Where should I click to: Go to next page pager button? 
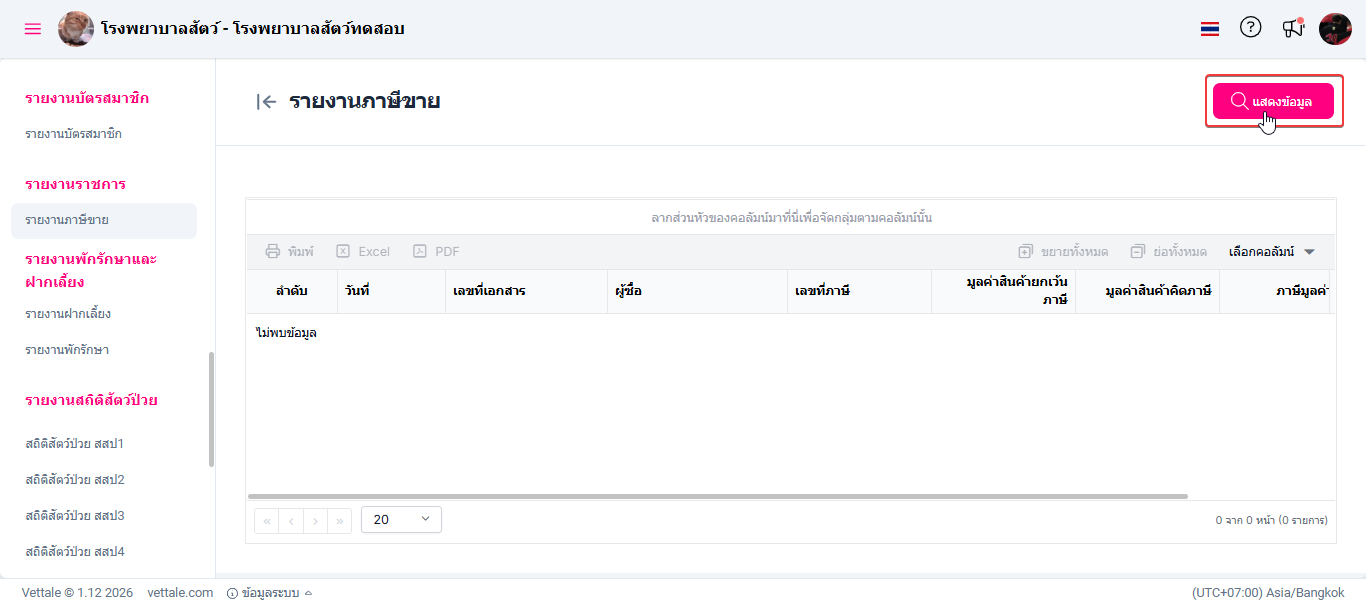[315, 520]
